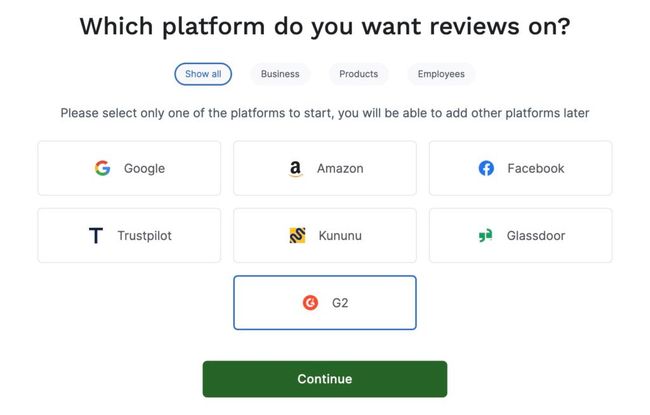
Task: Choose the Amazon platform label
Action: pyautogui.click(x=339, y=168)
